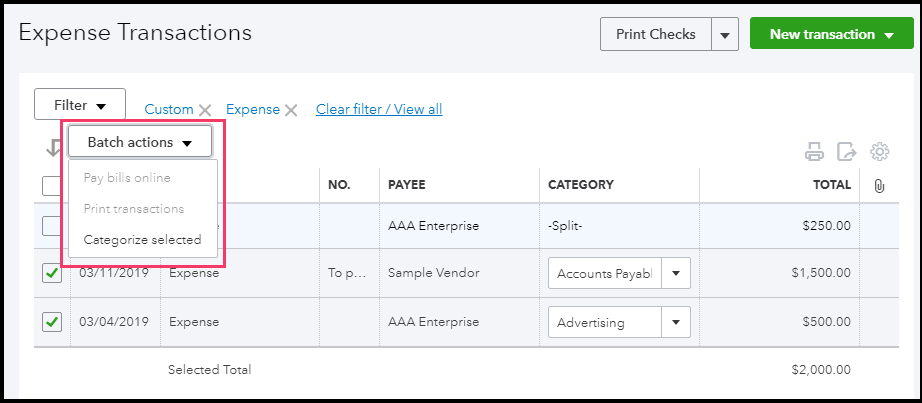Expand the arrow next to Print Checks
This screenshot has width=922, height=403.
point(725,34)
